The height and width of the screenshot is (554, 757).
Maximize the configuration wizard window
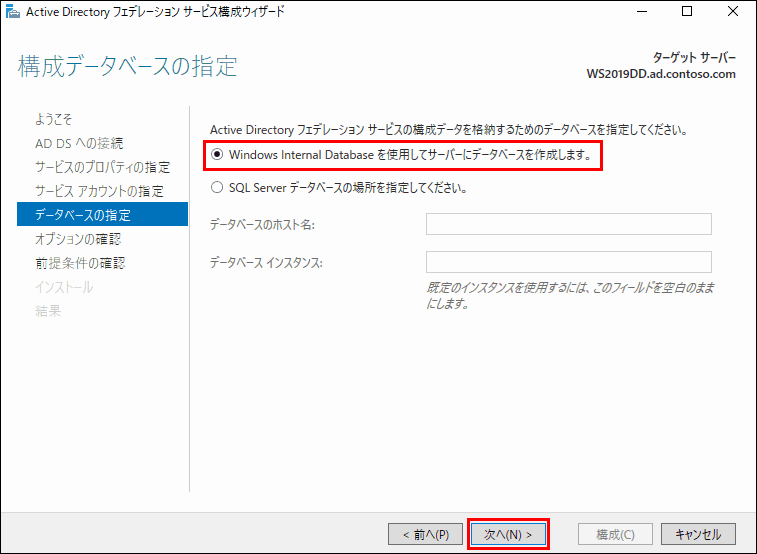(x=687, y=12)
